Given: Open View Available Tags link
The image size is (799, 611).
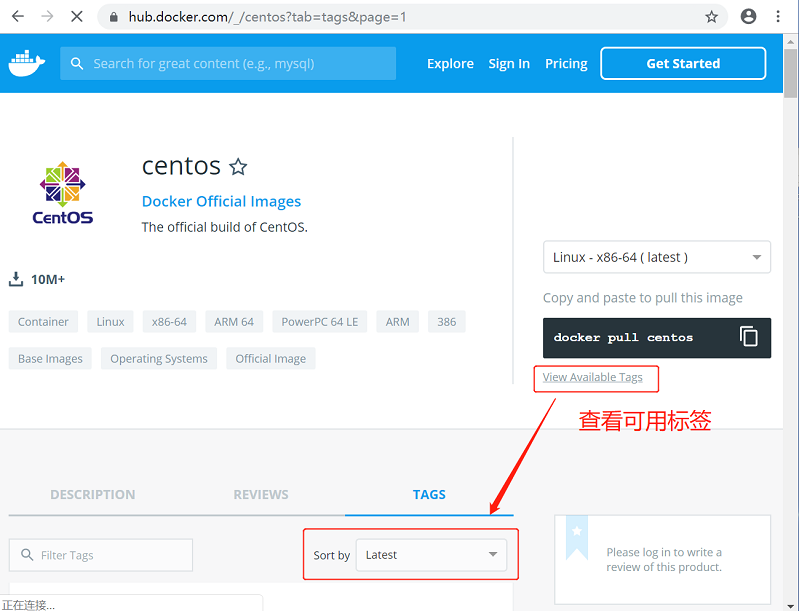Looking at the screenshot, I should pos(592,377).
